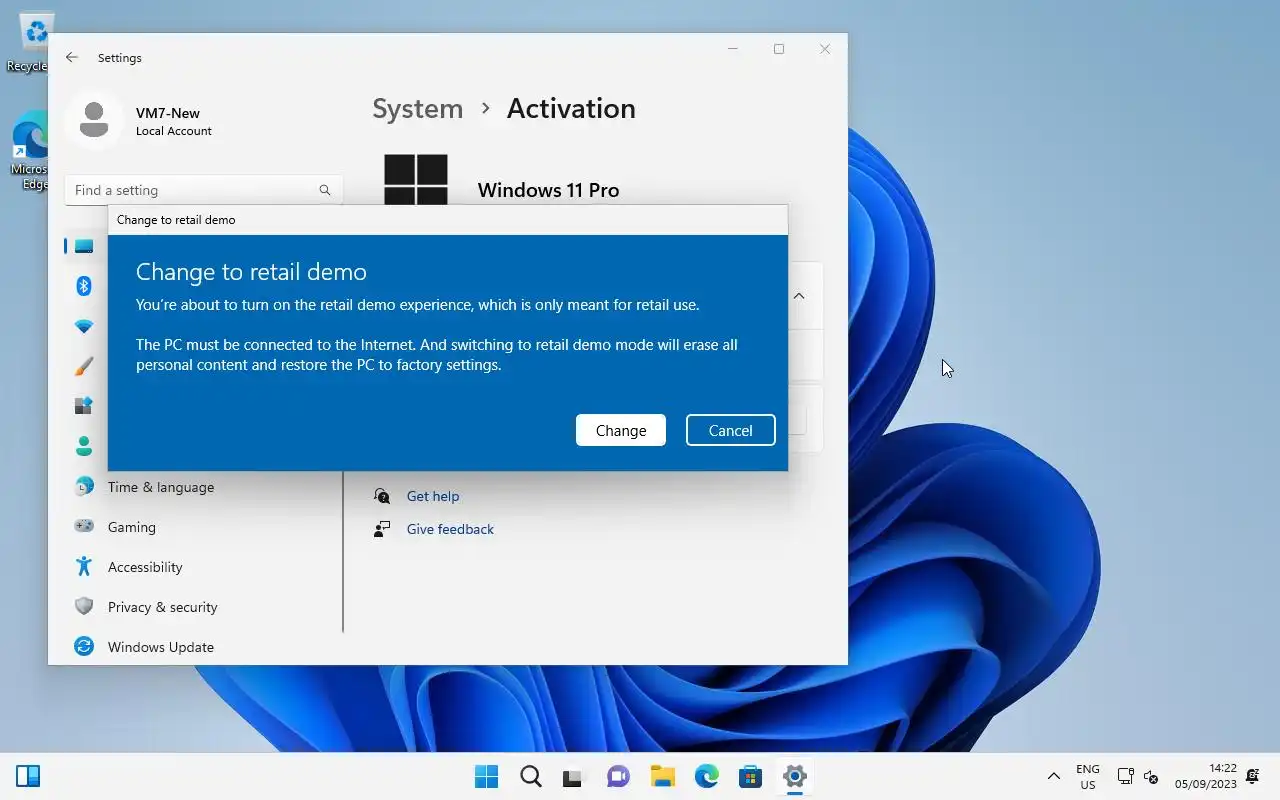Open the Start menu
This screenshot has height=800, width=1280.
click(x=487, y=776)
